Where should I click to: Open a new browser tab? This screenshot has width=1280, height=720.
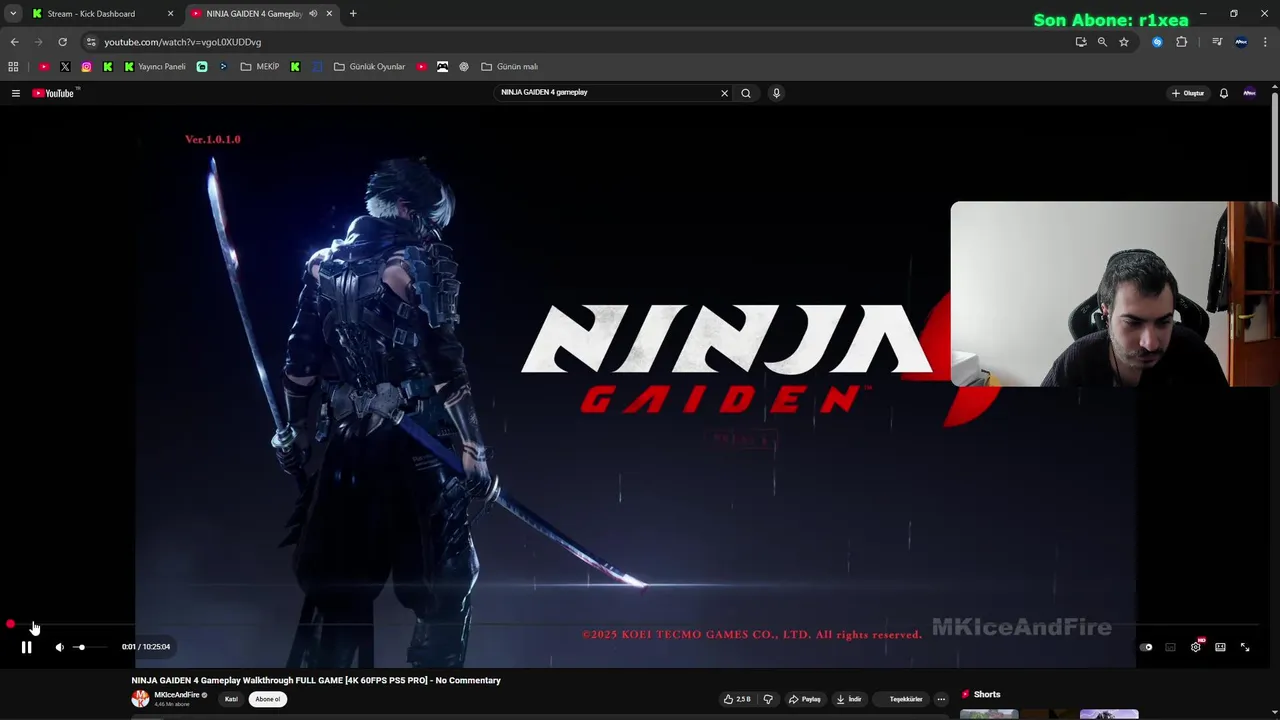point(353,14)
